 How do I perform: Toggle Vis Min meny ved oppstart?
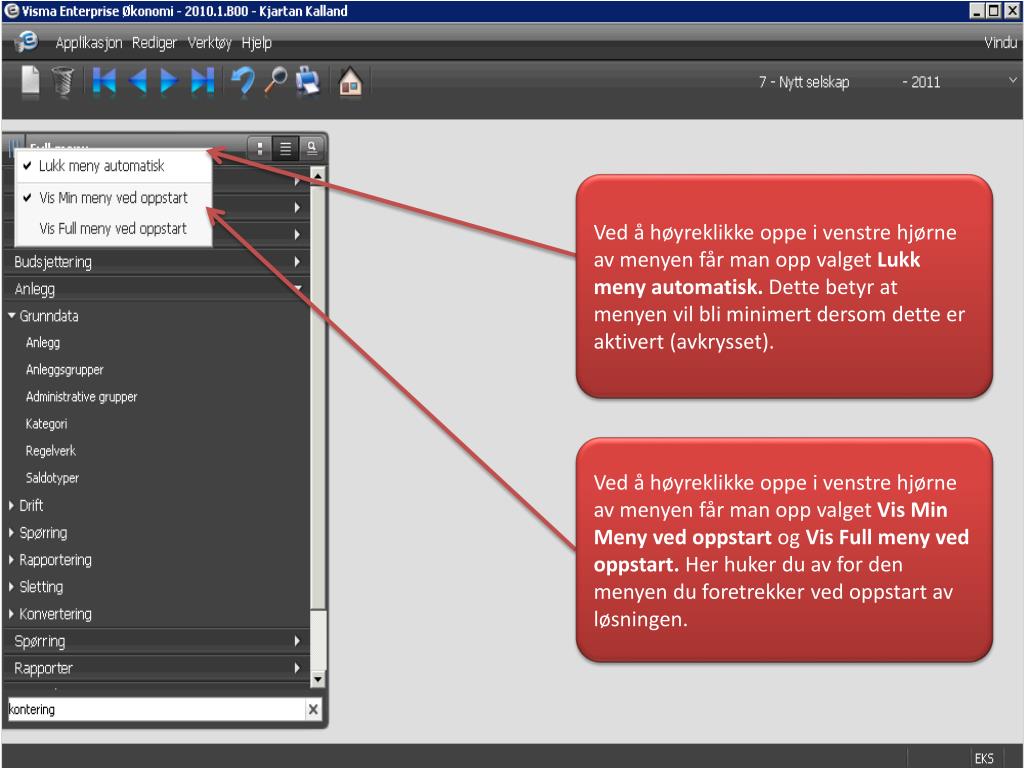click(x=114, y=197)
